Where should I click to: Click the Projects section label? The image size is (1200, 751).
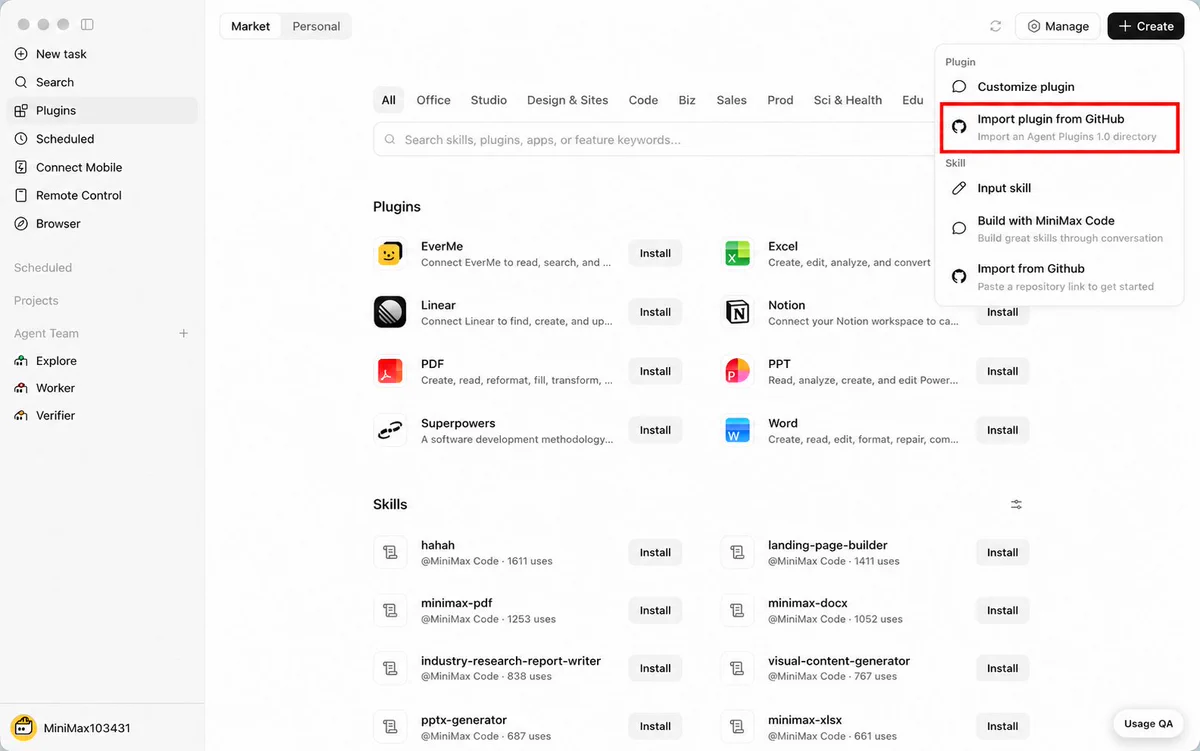36,300
